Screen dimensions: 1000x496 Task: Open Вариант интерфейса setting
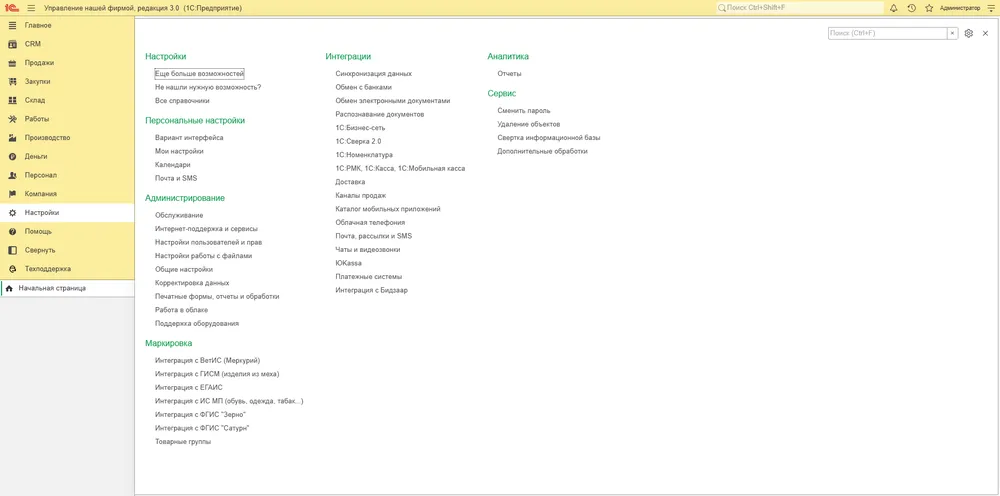[189, 138]
